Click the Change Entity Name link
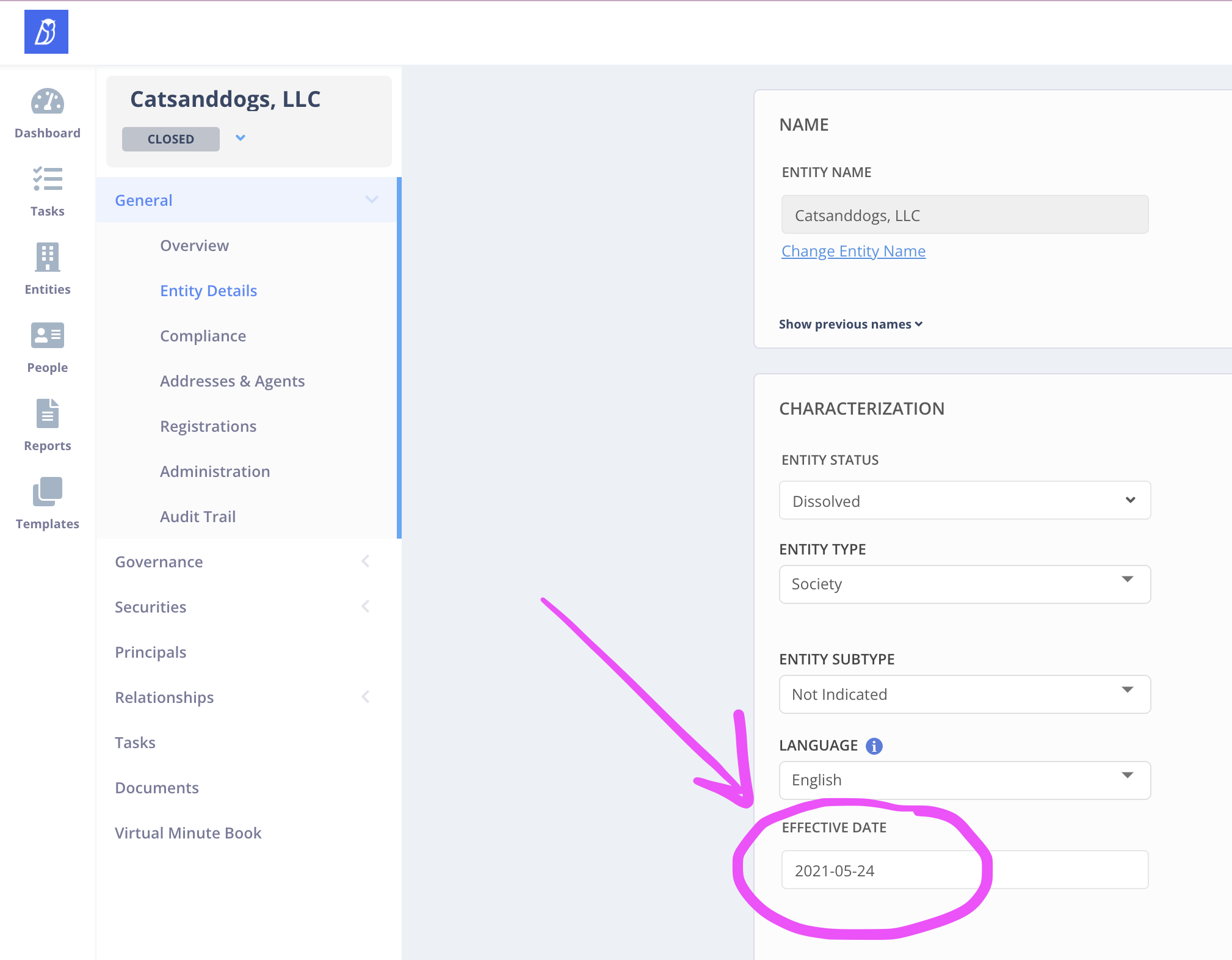This screenshot has height=960, width=1232. pos(853,251)
